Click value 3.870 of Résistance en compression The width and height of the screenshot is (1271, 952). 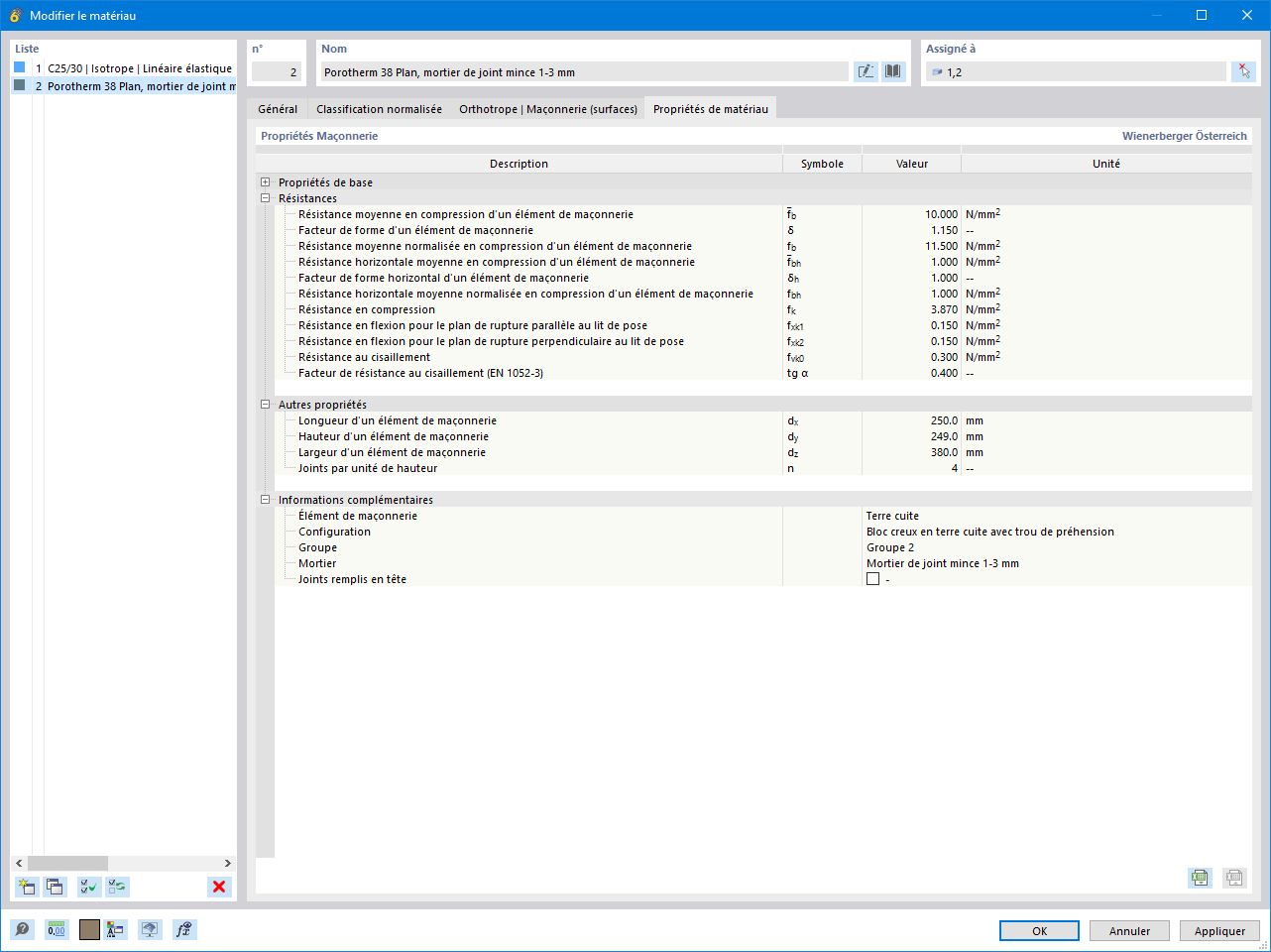944,309
